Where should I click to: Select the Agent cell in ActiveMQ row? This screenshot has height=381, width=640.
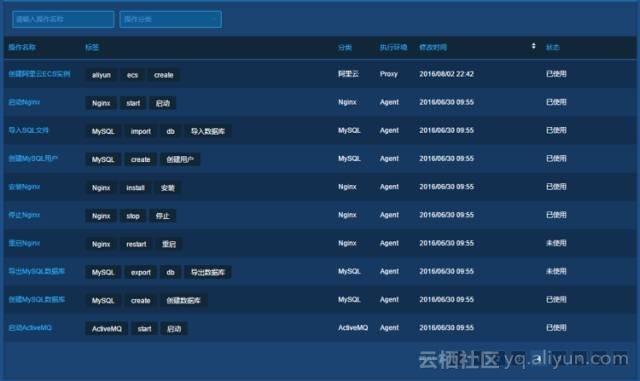(389, 328)
